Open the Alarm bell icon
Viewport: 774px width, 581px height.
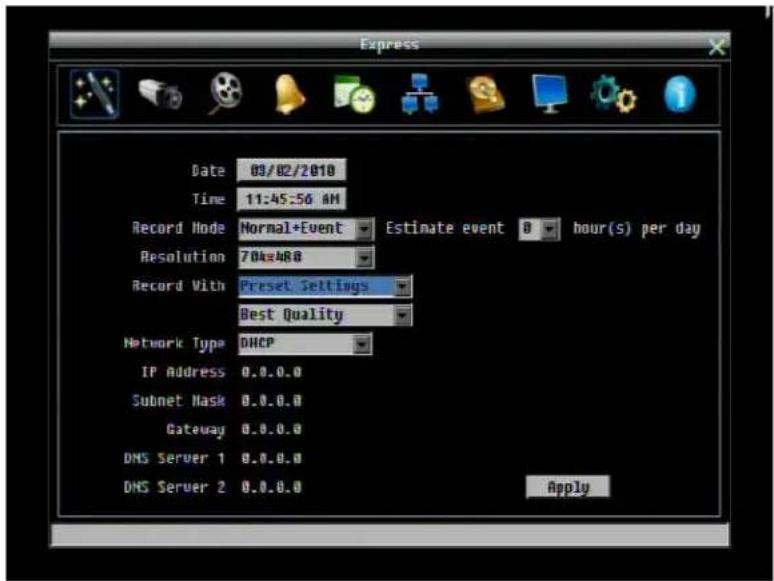(289, 94)
